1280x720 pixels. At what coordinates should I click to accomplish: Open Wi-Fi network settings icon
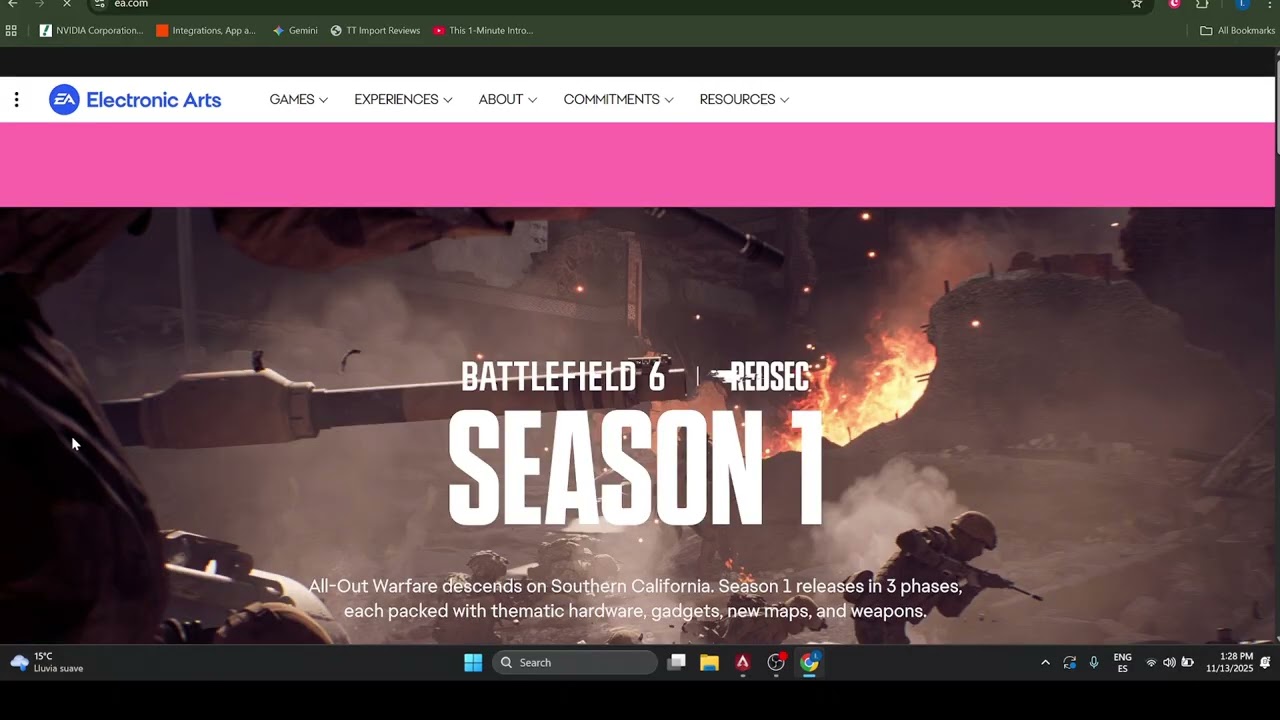click(1151, 662)
